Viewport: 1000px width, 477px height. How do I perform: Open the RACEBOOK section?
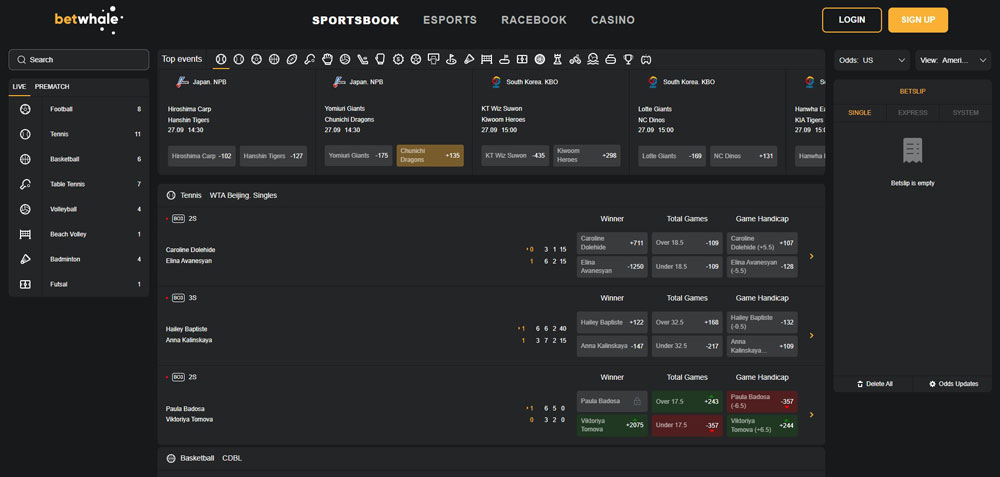(534, 20)
